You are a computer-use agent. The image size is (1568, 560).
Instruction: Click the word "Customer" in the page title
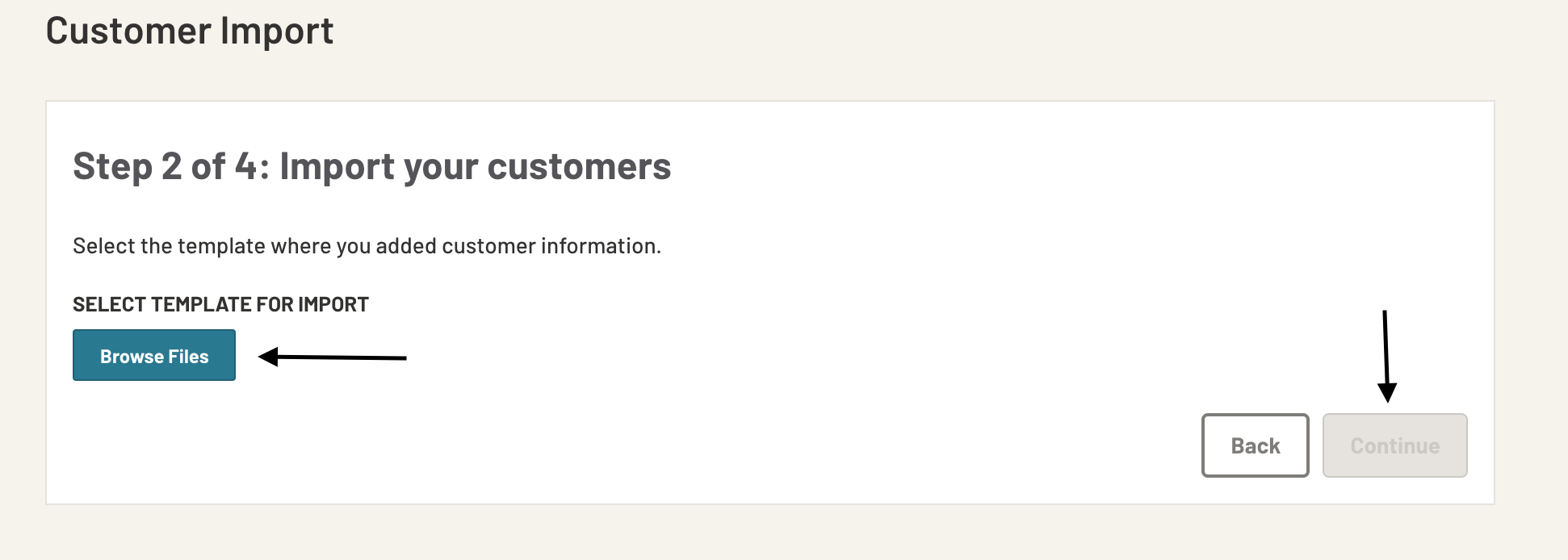[128, 31]
